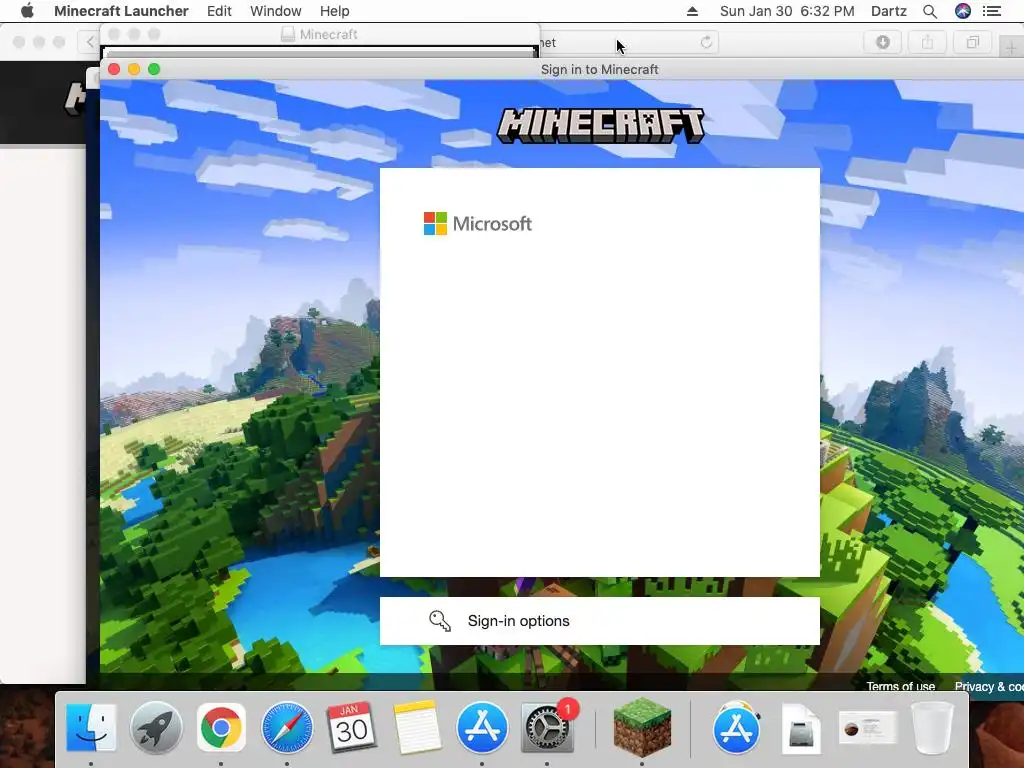Click the key icon beside Sign-in options

tap(440, 621)
